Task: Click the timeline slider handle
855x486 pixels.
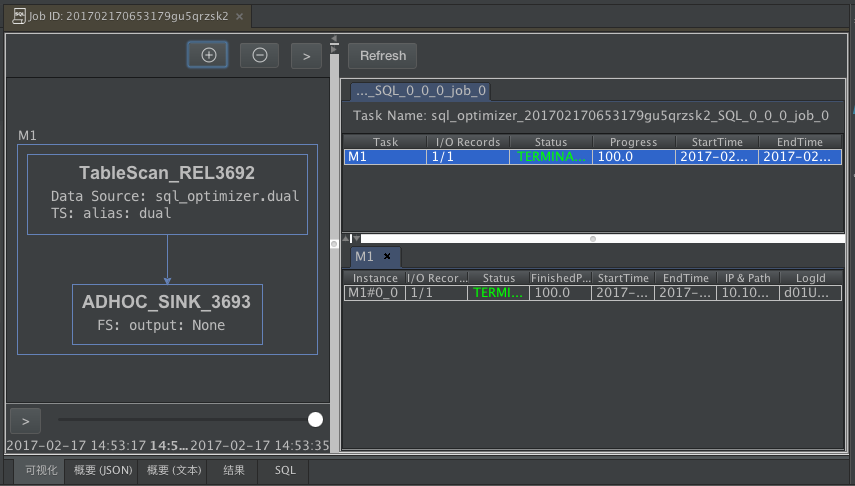Action: pyautogui.click(x=315, y=419)
